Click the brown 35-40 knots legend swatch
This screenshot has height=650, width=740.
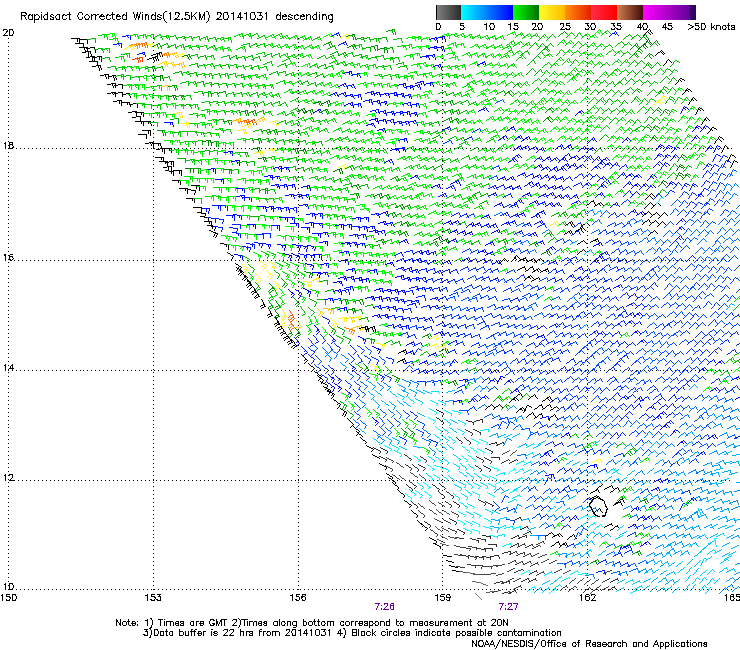tap(630, 12)
